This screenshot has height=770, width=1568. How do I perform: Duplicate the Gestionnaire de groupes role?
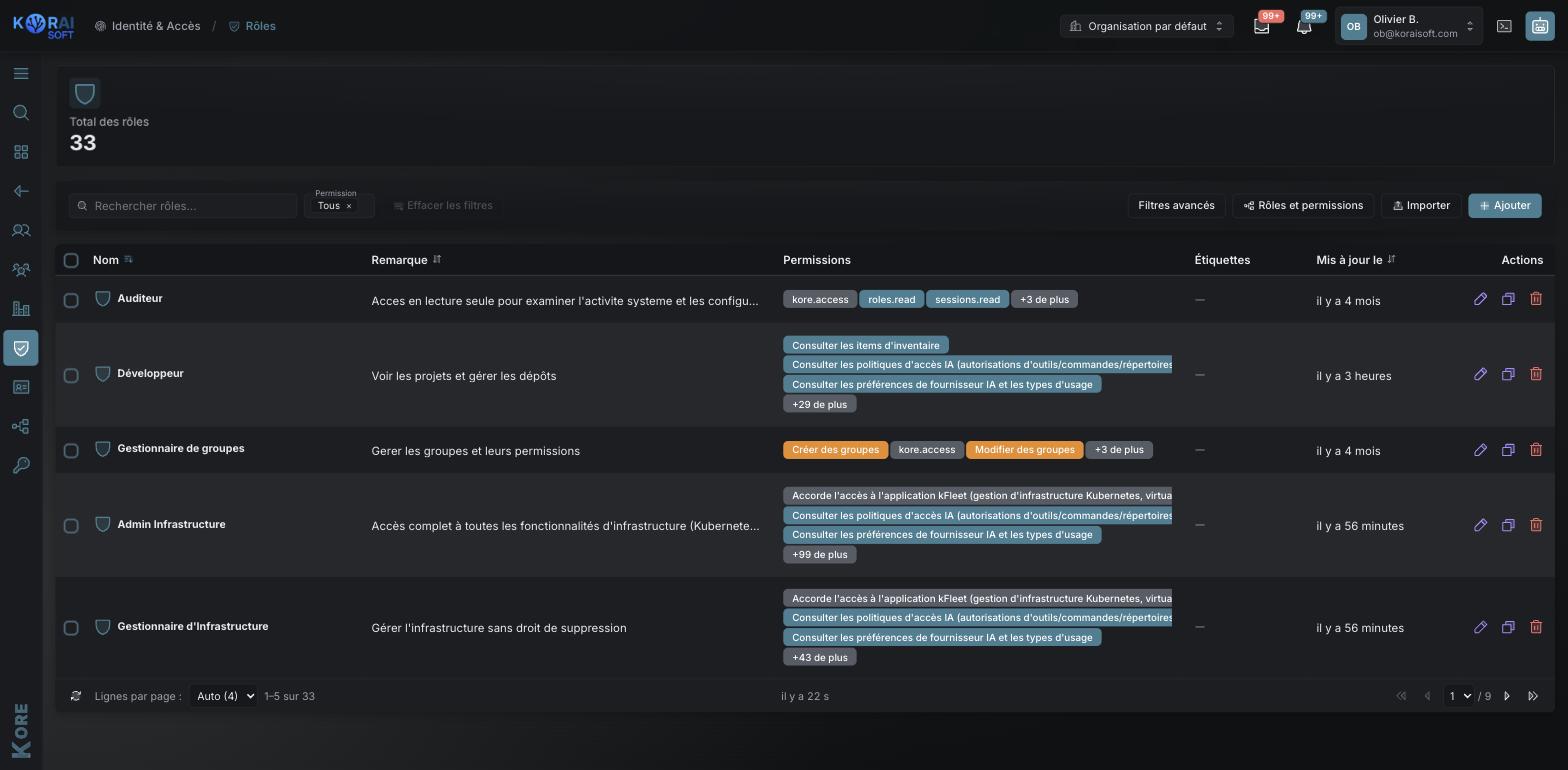[x=1508, y=450]
